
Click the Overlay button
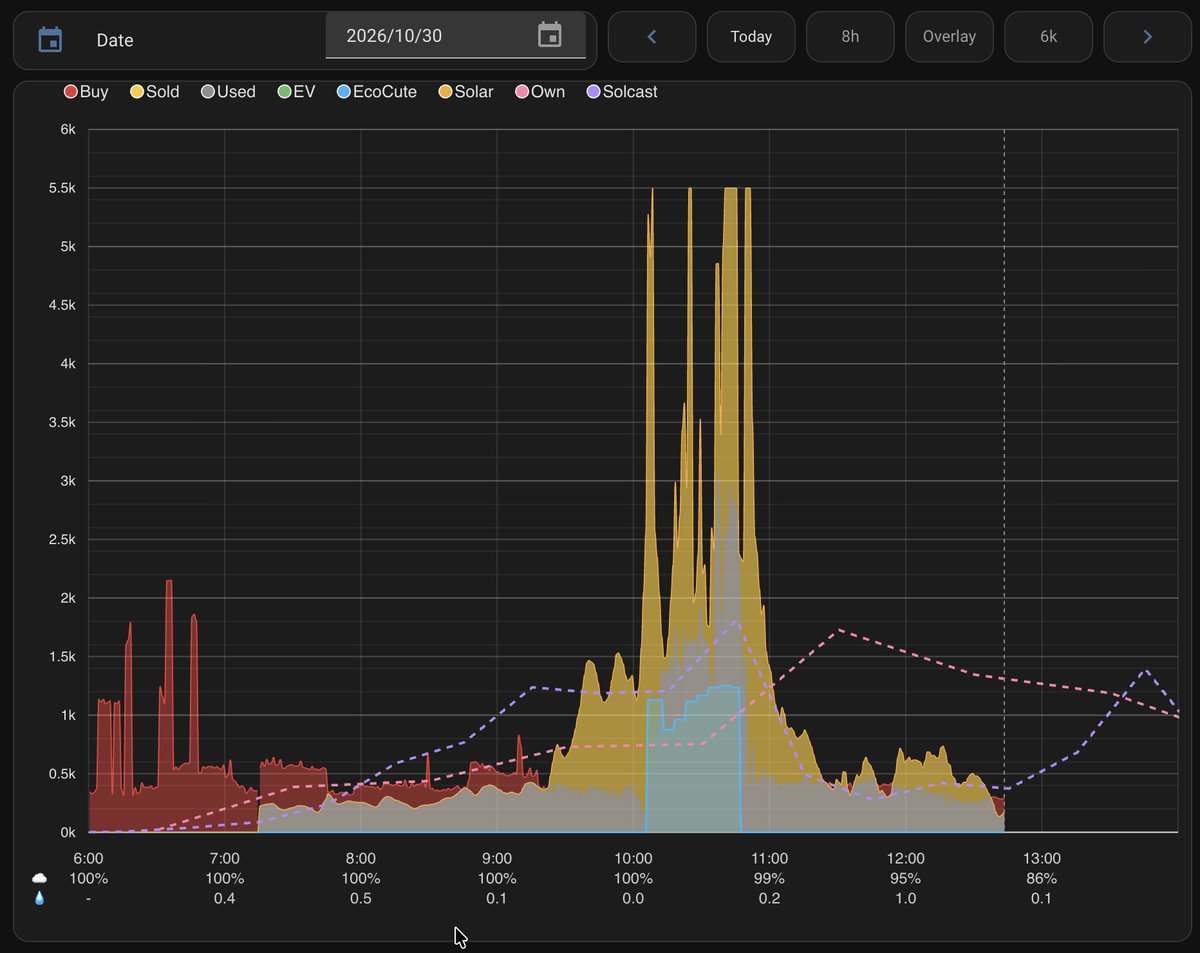(x=949, y=37)
